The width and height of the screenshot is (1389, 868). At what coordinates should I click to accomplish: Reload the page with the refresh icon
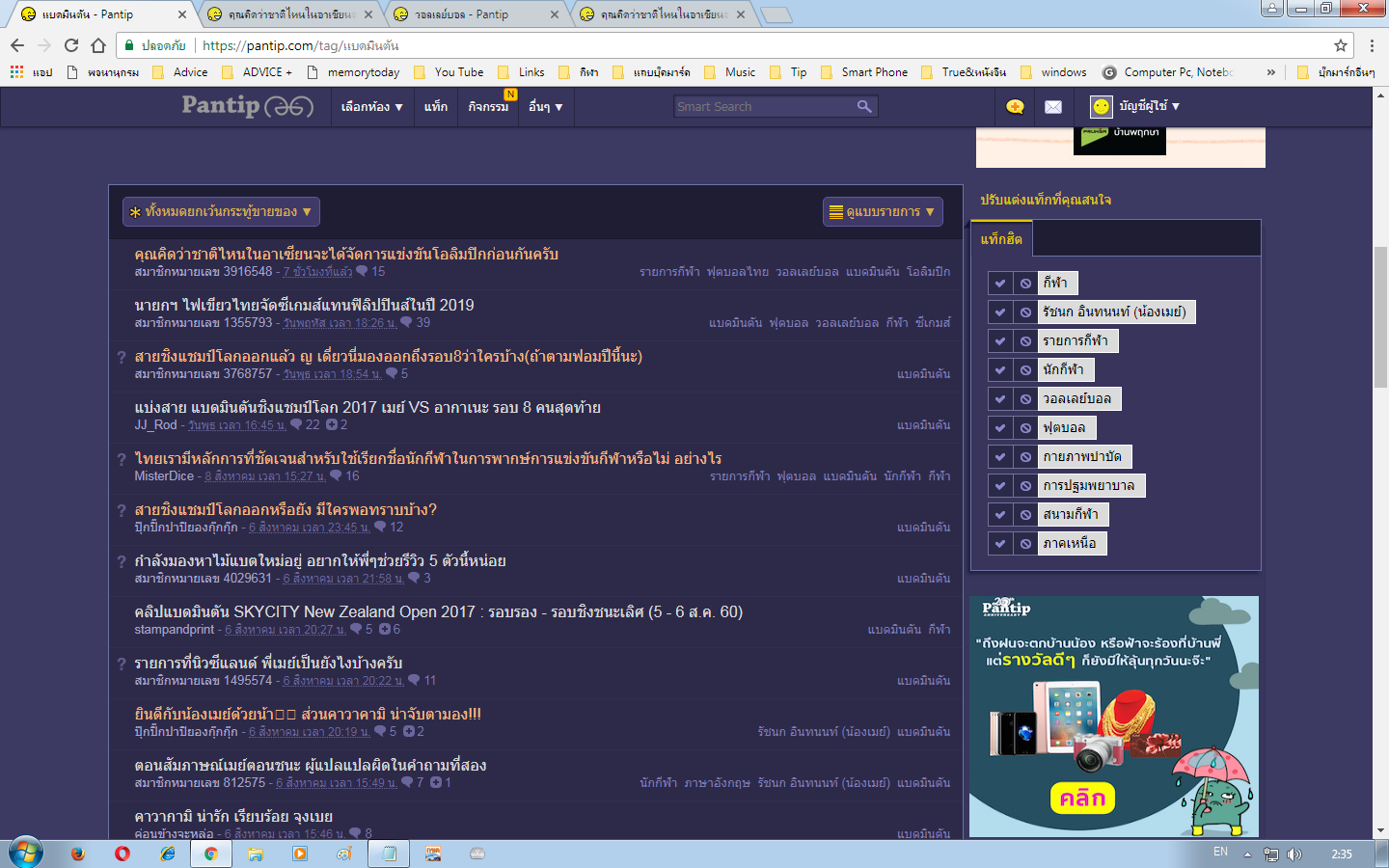click(71, 45)
